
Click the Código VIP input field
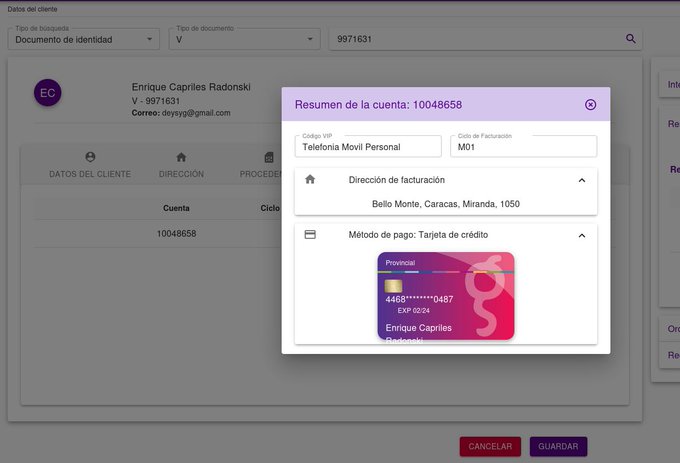click(x=368, y=147)
